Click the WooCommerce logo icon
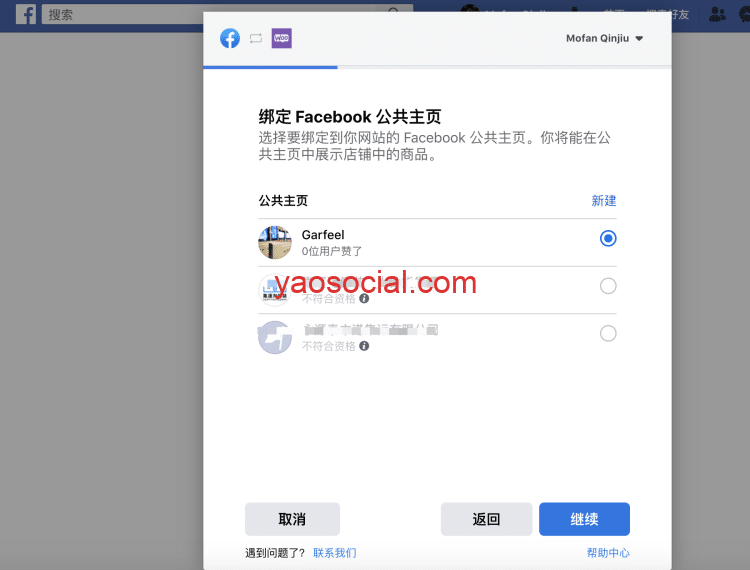 tap(282, 38)
